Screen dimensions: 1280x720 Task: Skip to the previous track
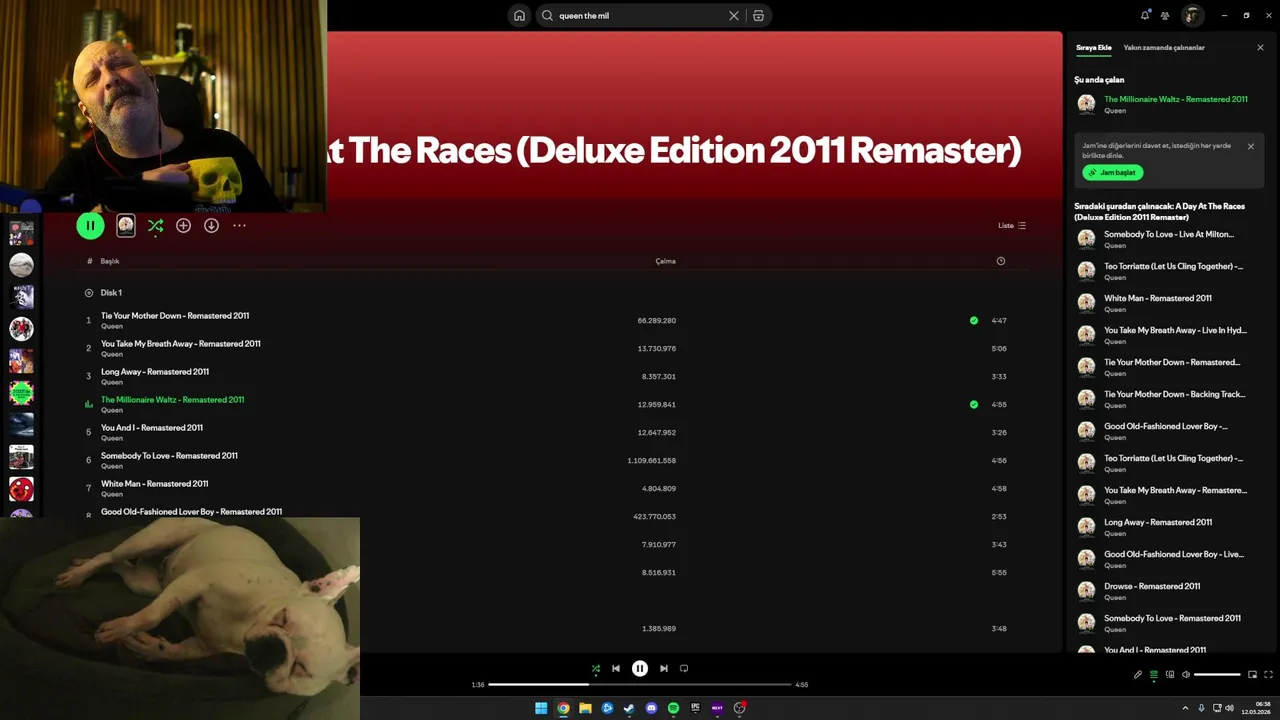click(x=616, y=669)
